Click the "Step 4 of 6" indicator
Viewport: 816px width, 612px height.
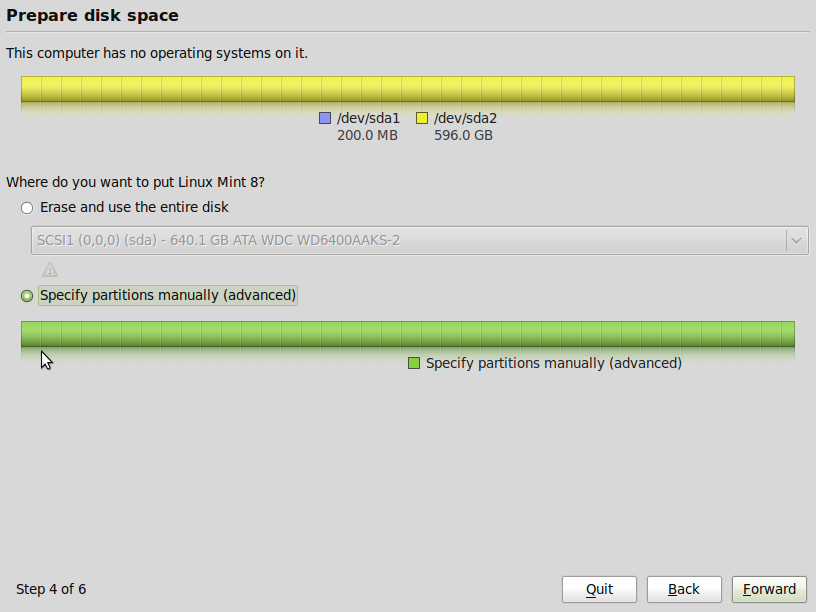51,589
